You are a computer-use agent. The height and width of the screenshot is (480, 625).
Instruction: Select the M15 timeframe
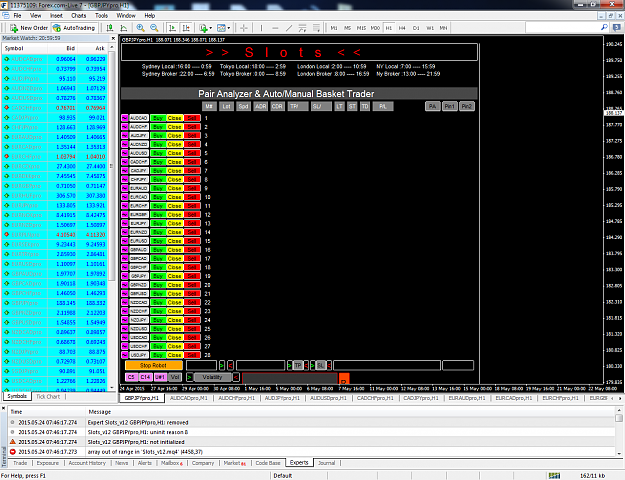click(361, 28)
